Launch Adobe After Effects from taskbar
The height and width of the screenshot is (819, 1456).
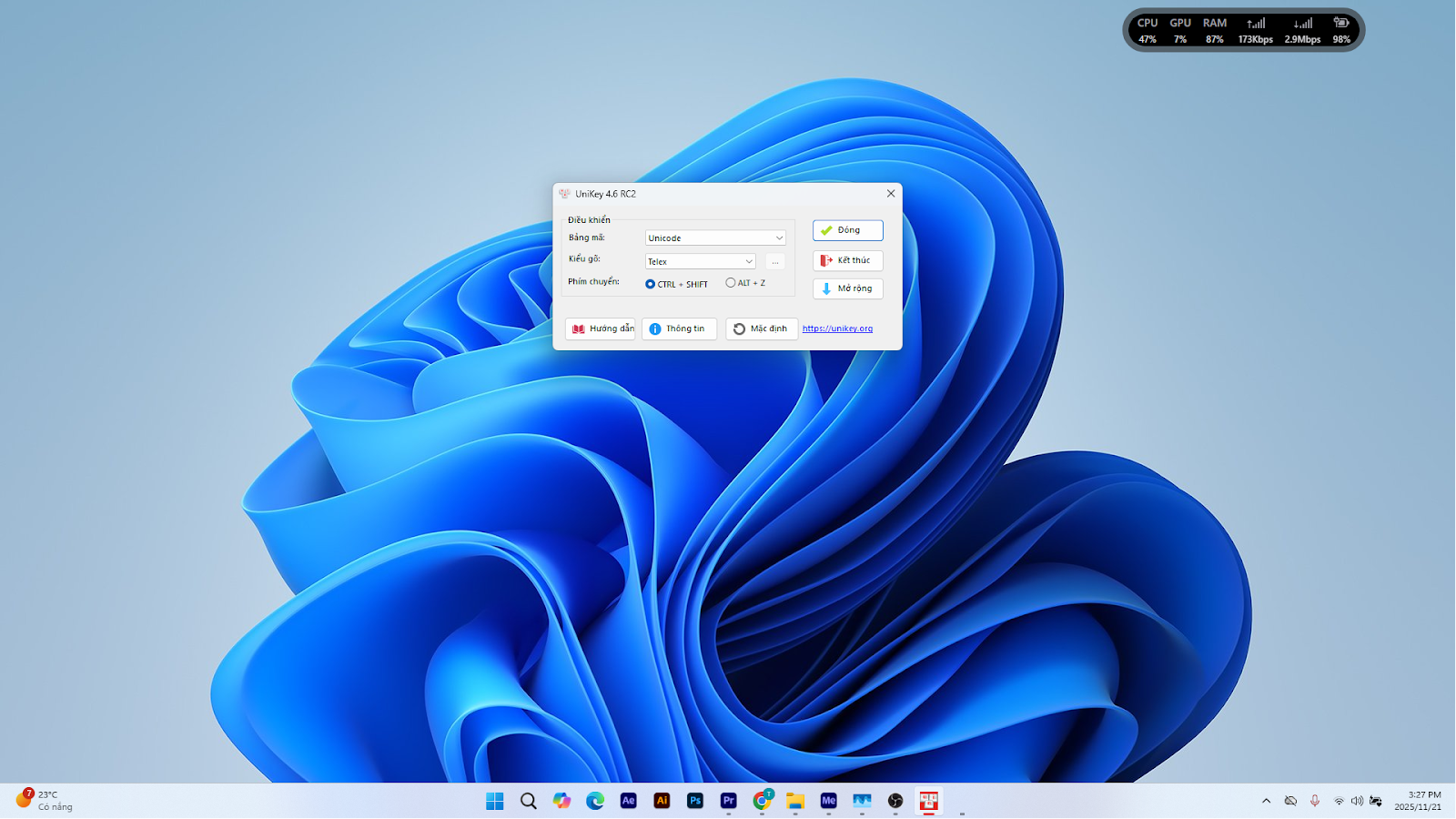click(628, 801)
